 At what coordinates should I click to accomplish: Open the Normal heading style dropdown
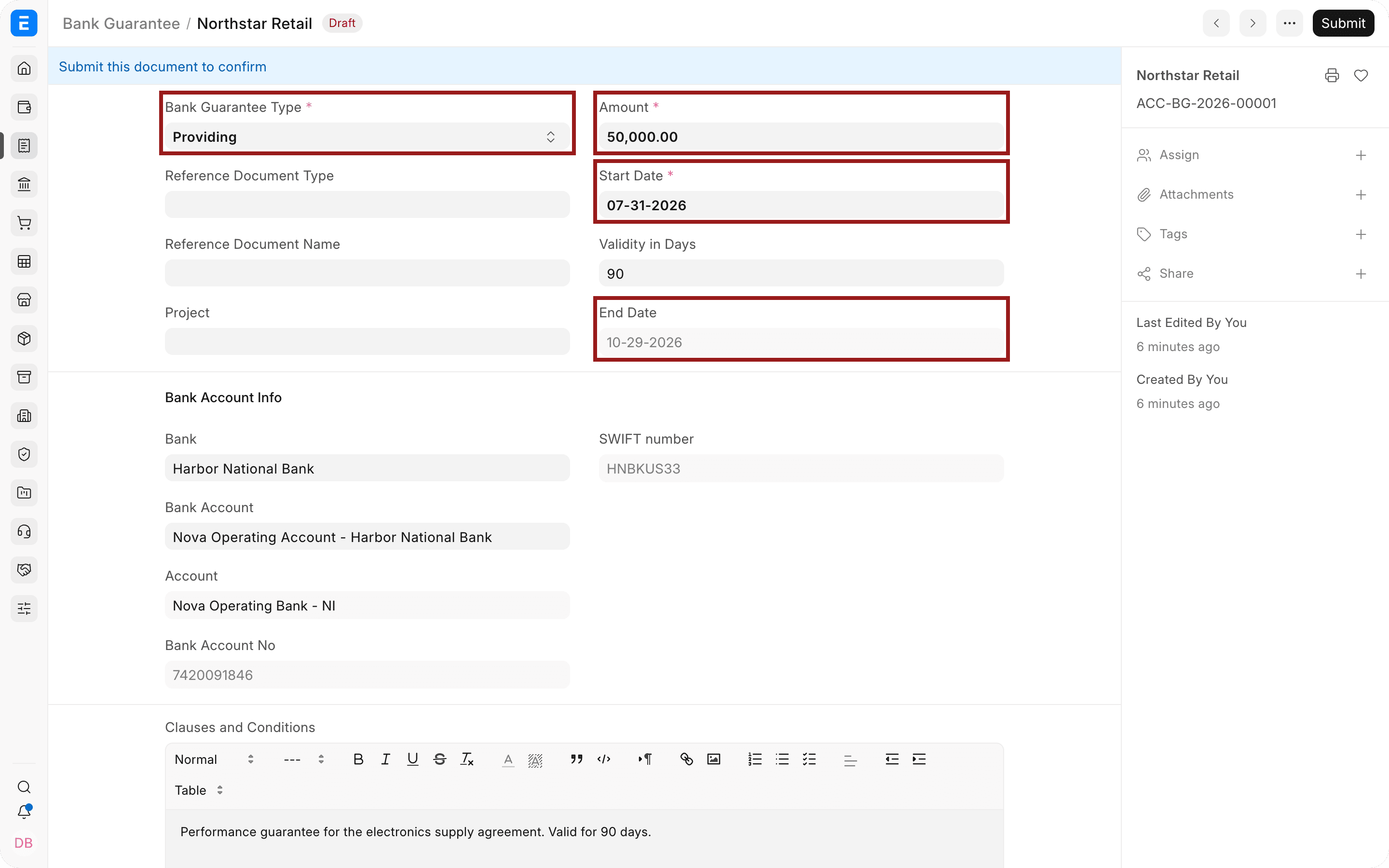(214, 759)
